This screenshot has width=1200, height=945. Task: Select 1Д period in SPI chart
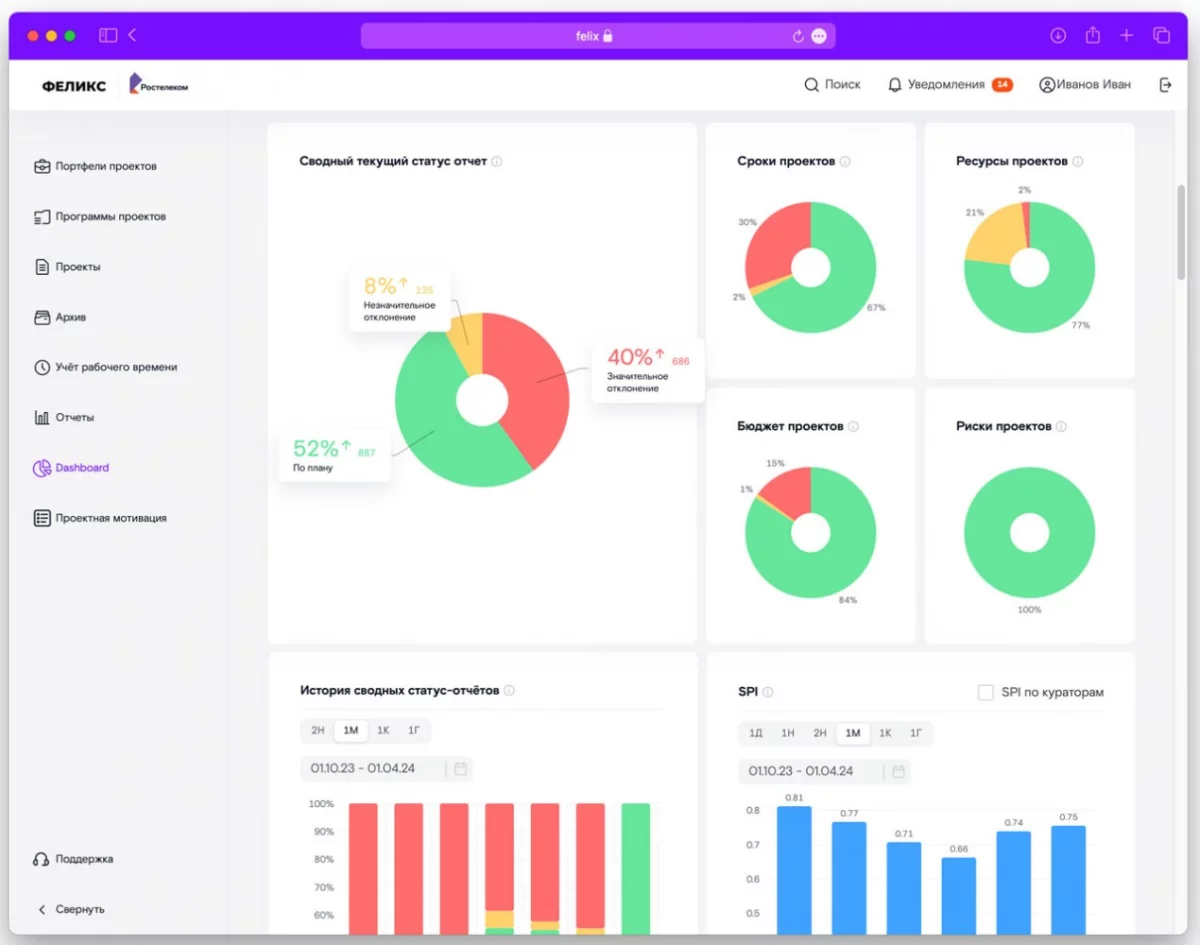pyautogui.click(x=756, y=733)
